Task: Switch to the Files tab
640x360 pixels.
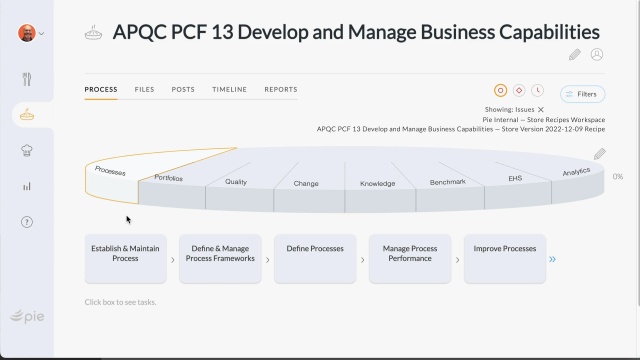Action: 144,89
